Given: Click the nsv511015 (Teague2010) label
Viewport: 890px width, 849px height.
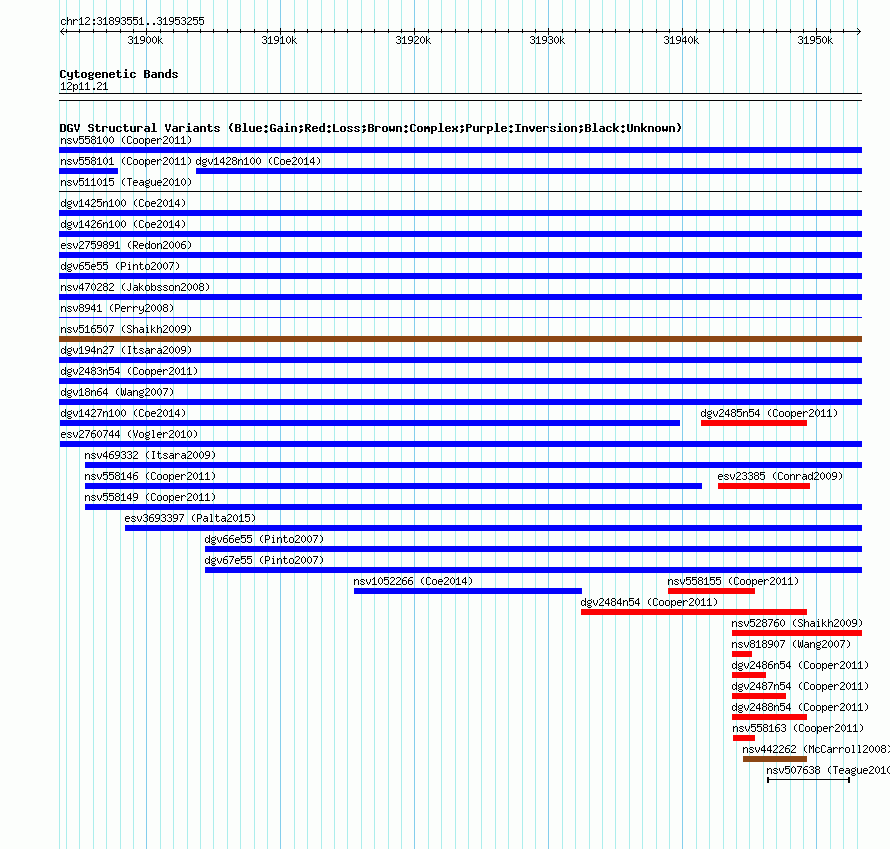Looking at the screenshot, I should coord(126,182).
